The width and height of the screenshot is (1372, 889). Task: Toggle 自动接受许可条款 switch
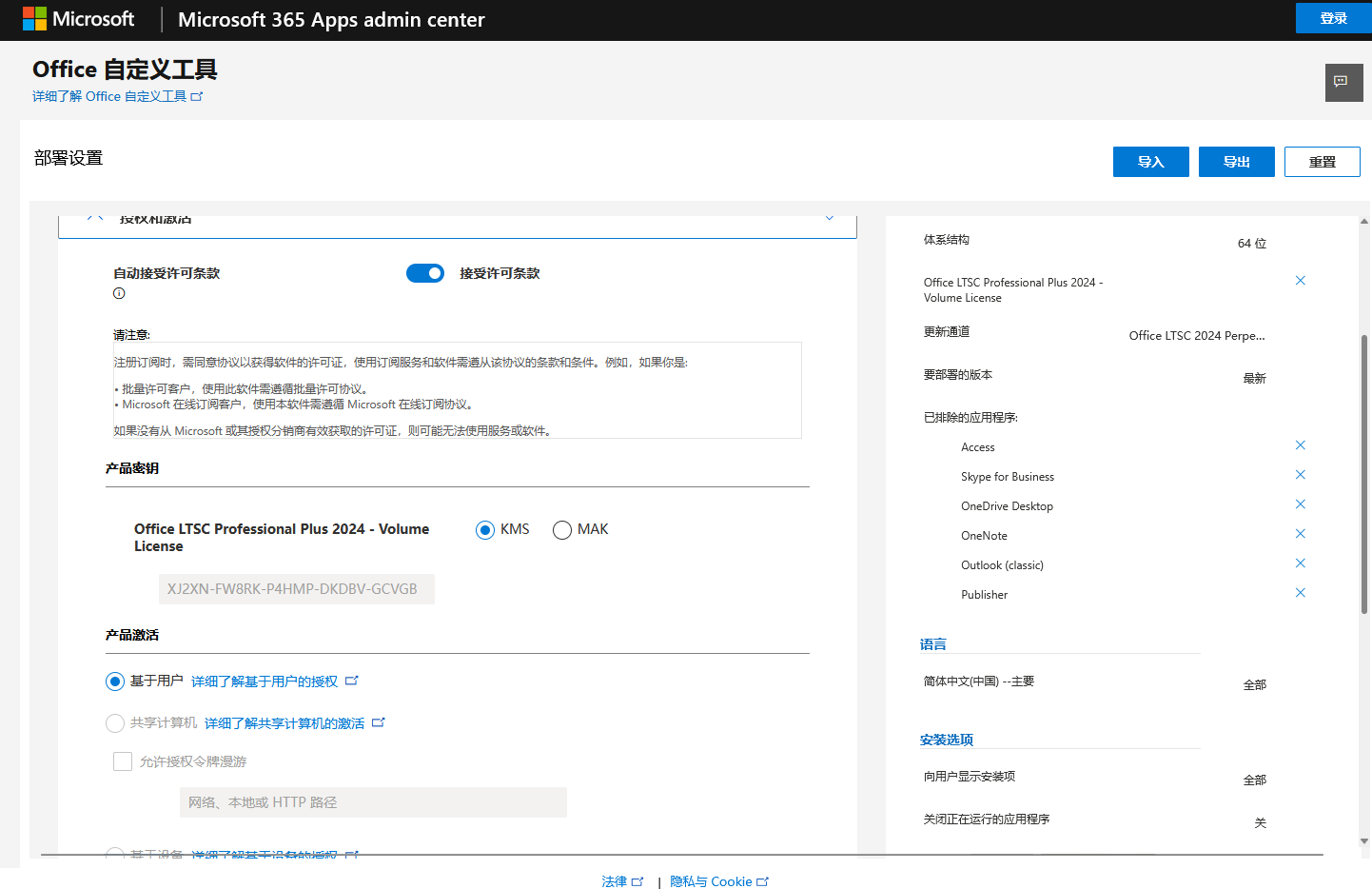click(425, 273)
